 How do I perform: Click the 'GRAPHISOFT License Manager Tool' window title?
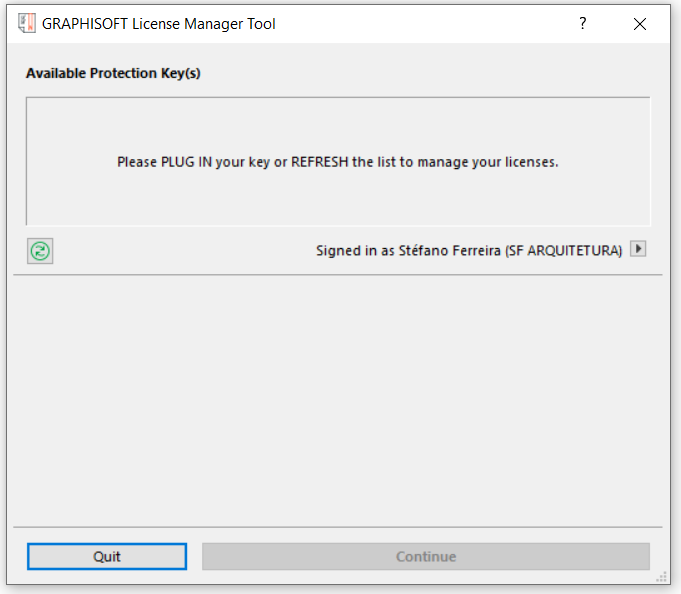[159, 24]
